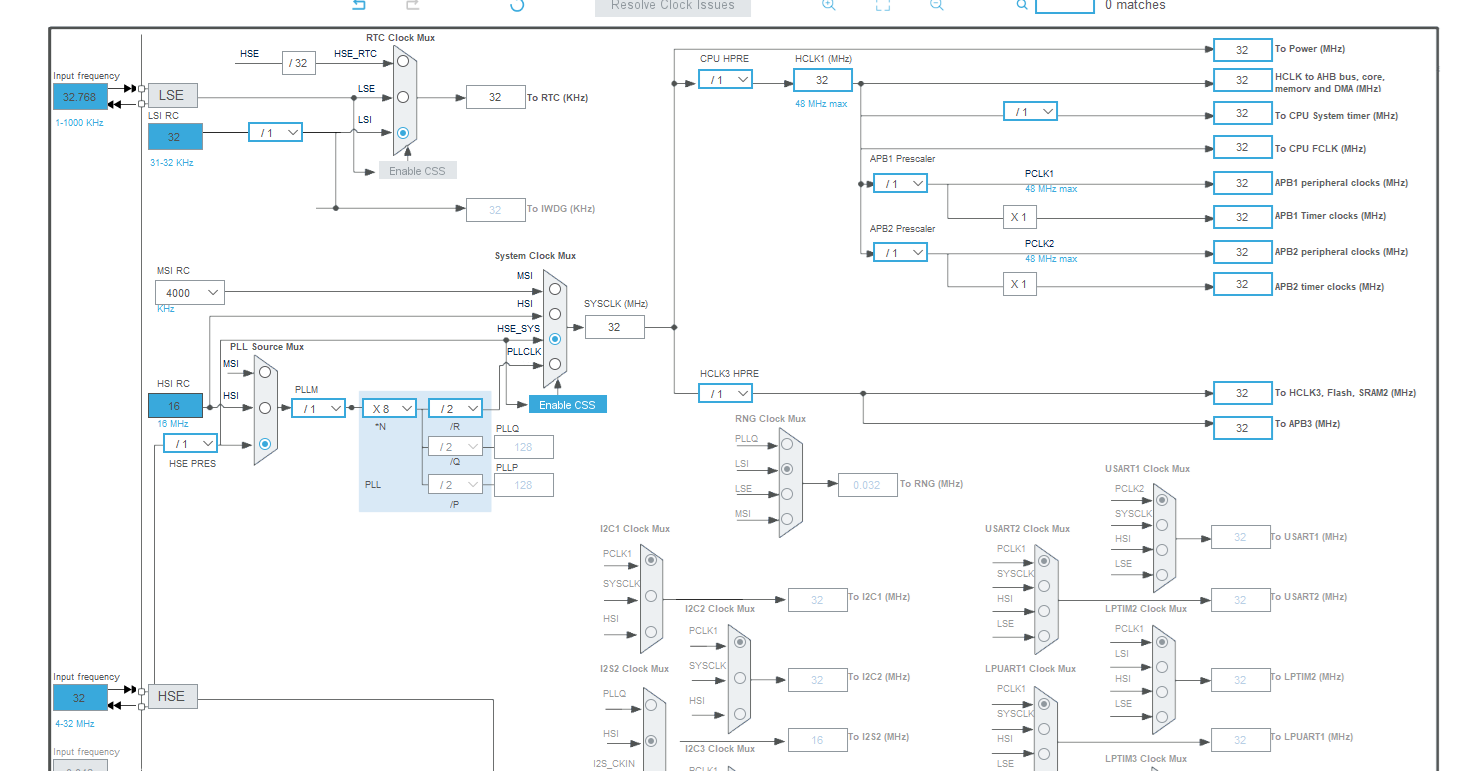This screenshot has height=771, width=1469.
Task: Click the APB1 peripheral clocks value box
Action: pyautogui.click(x=1242, y=183)
